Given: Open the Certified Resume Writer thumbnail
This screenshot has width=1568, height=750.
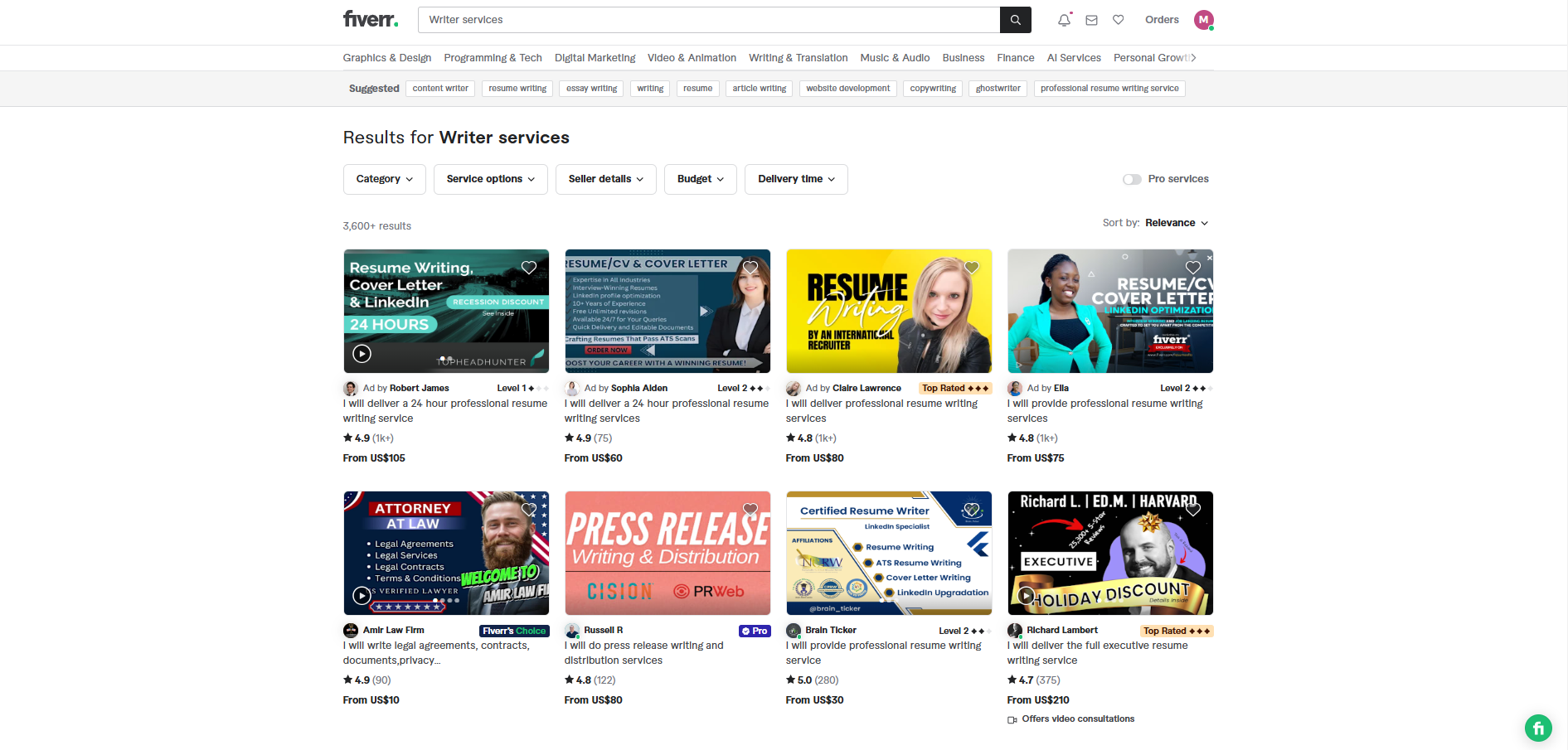Looking at the screenshot, I should tap(889, 553).
